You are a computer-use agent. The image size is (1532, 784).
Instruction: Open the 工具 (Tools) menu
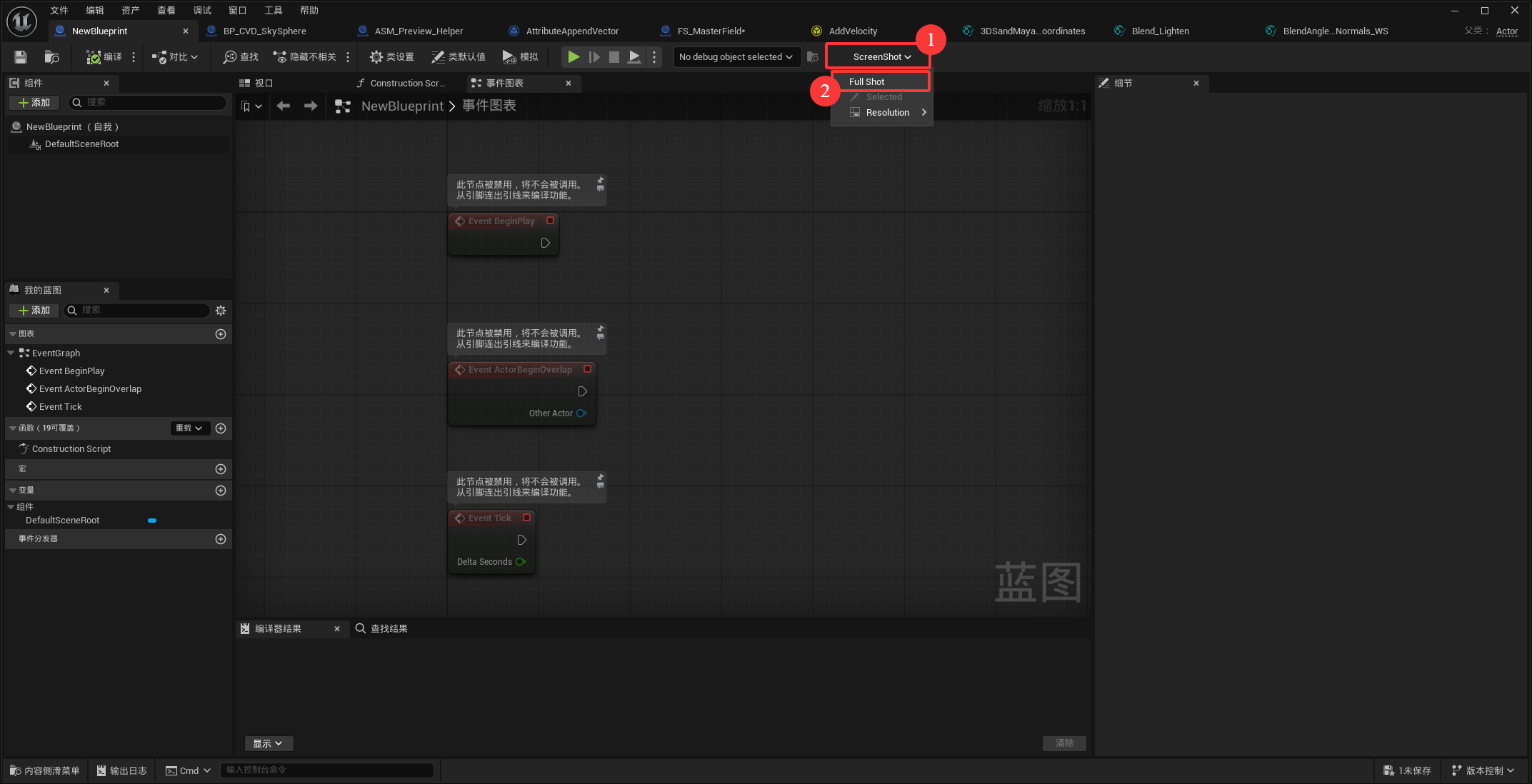coord(274,10)
